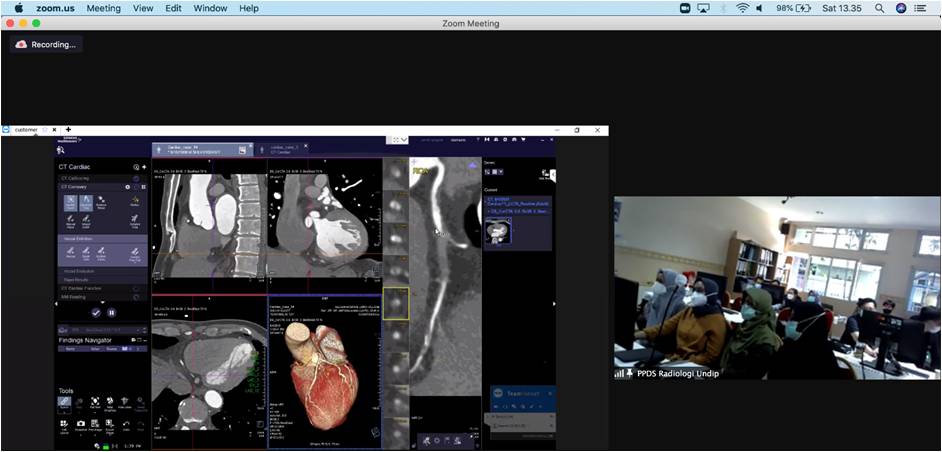Screen dimensions: 942x452
Task: Click the pause button in workflow panel
Action: pos(111,312)
